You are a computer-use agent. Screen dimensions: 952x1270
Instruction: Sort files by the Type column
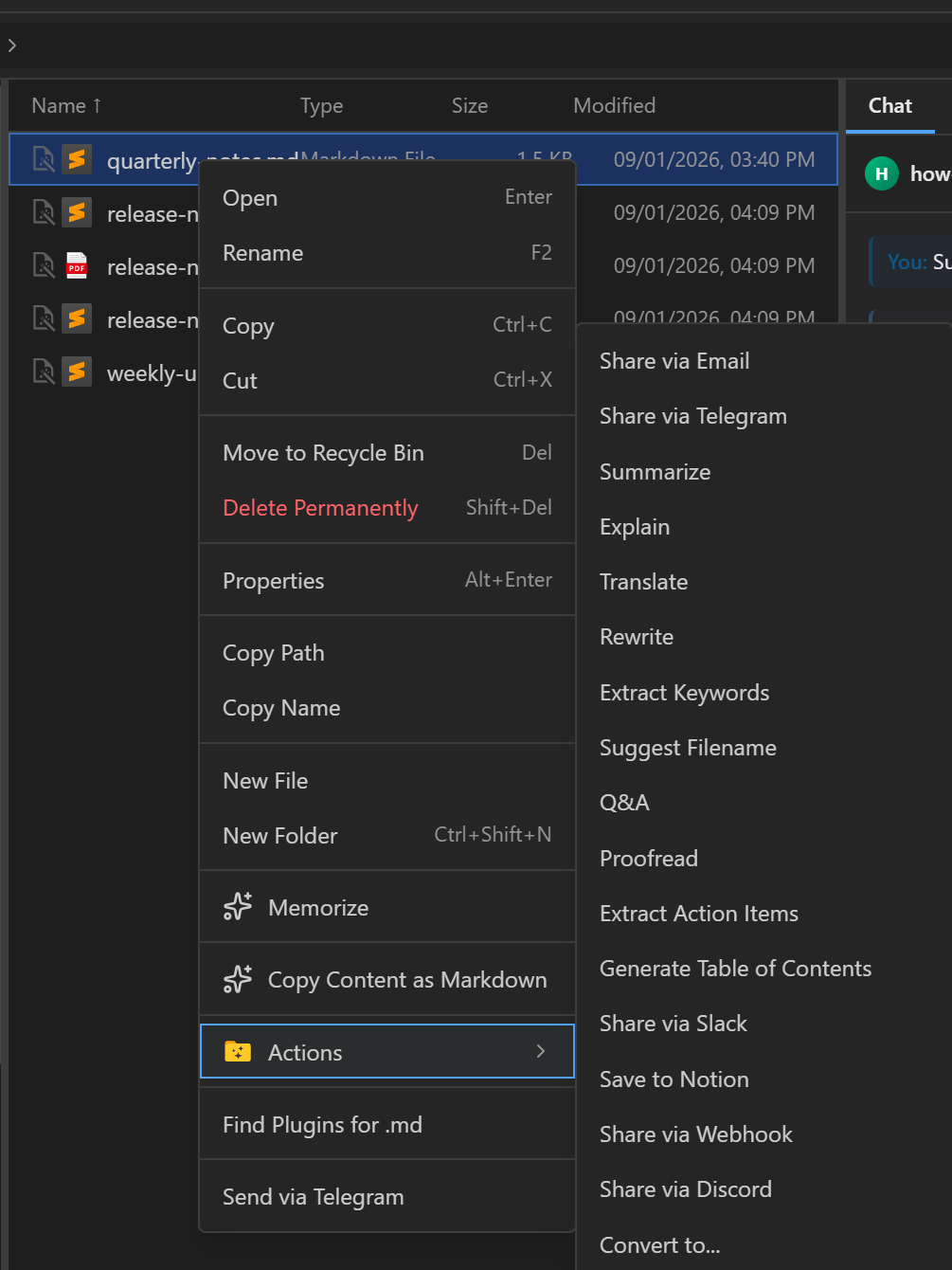321,105
